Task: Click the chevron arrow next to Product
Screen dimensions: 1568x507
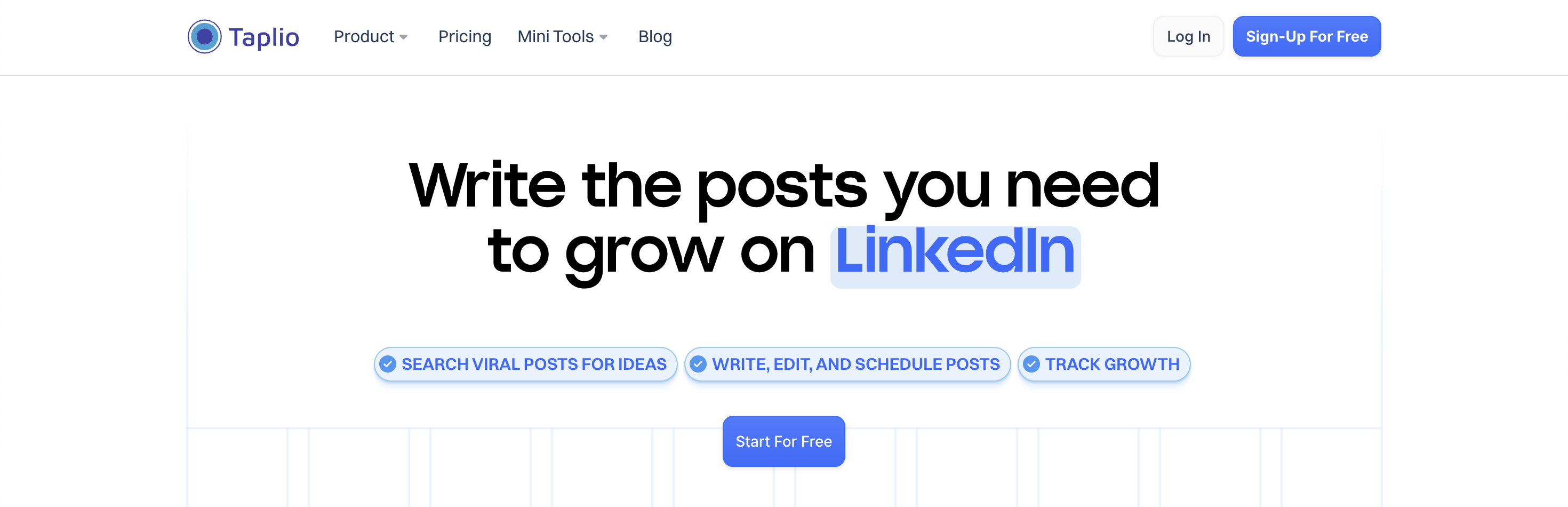Action: (x=404, y=37)
